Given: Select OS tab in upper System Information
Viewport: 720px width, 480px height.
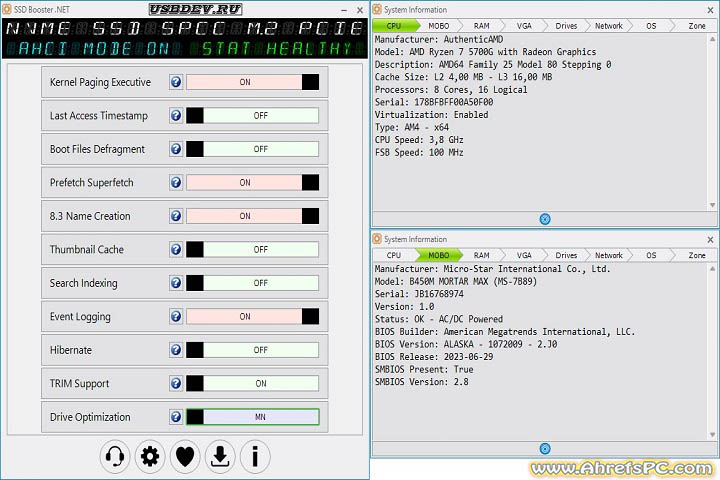Looking at the screenshot, I should [651, 26].
